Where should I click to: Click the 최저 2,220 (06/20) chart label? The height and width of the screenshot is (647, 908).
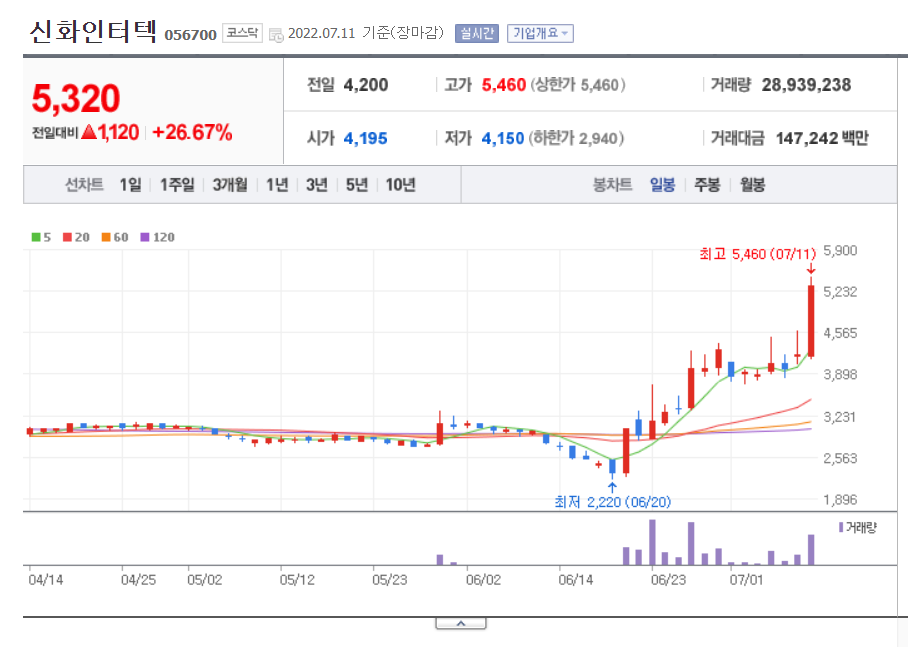point(613,502)
